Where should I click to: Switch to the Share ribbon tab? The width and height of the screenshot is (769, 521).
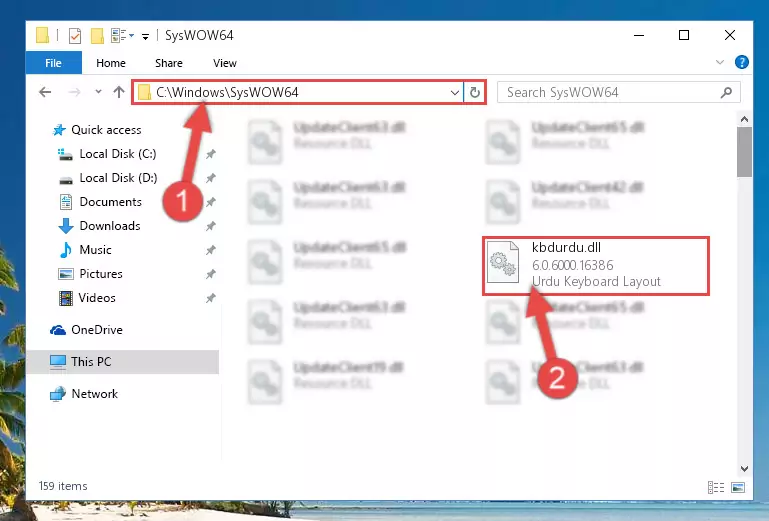click(169, 63)
